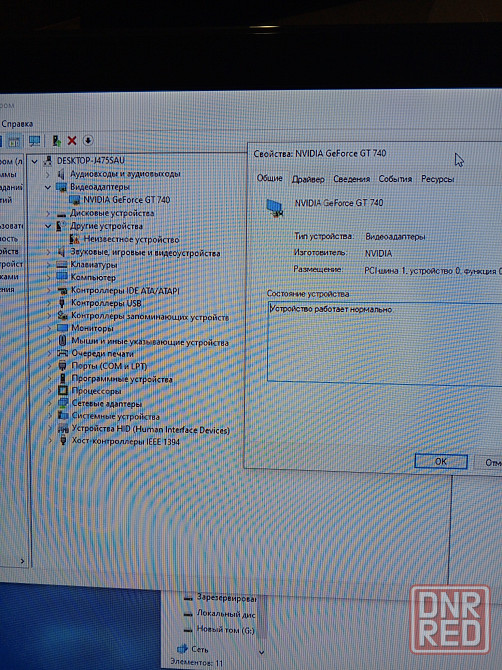Click the keyboard icon of Клавиатуры
Viewport: 502px width, 670px height.
62,265
